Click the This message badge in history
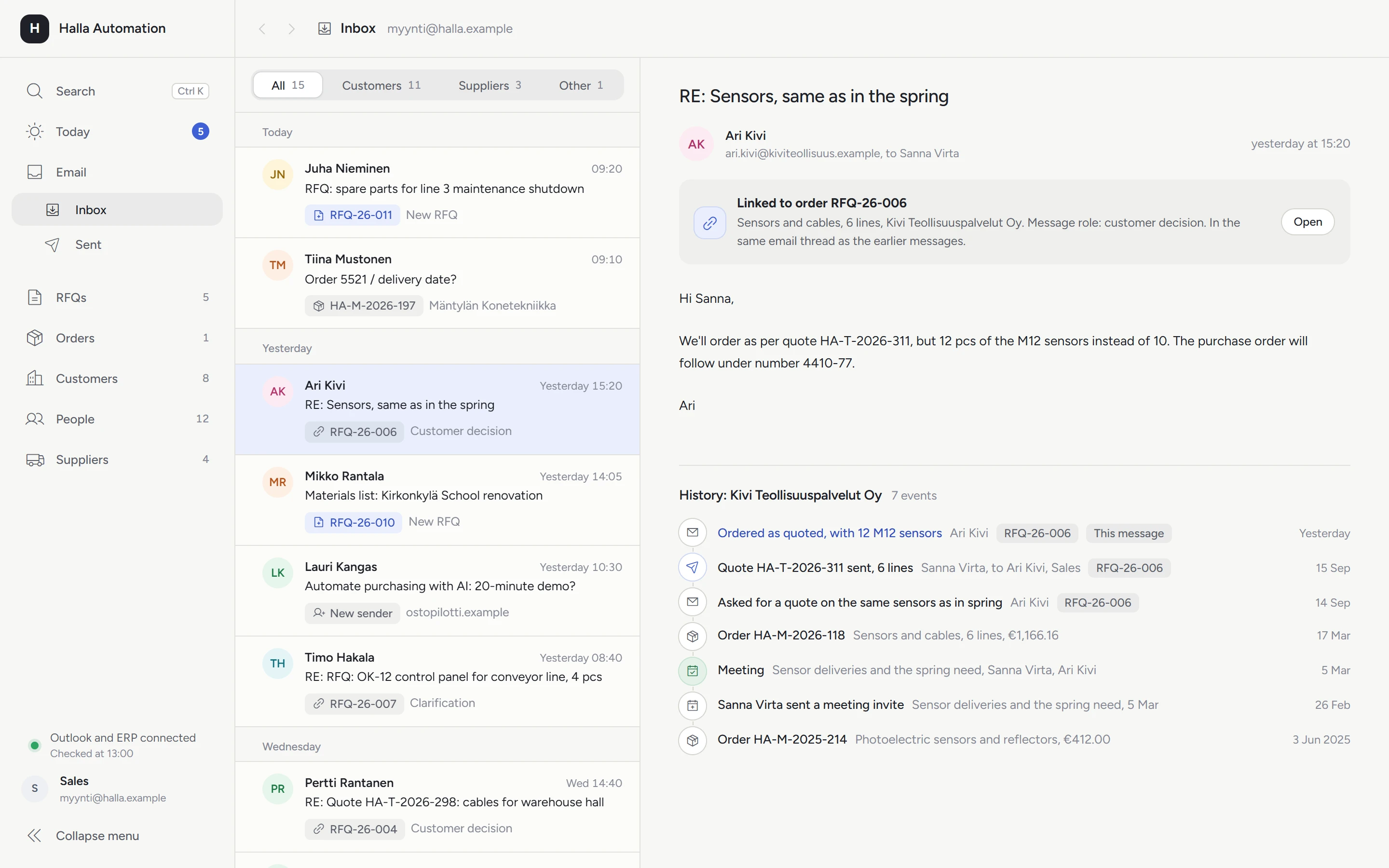 click(x=1129, y=533)
